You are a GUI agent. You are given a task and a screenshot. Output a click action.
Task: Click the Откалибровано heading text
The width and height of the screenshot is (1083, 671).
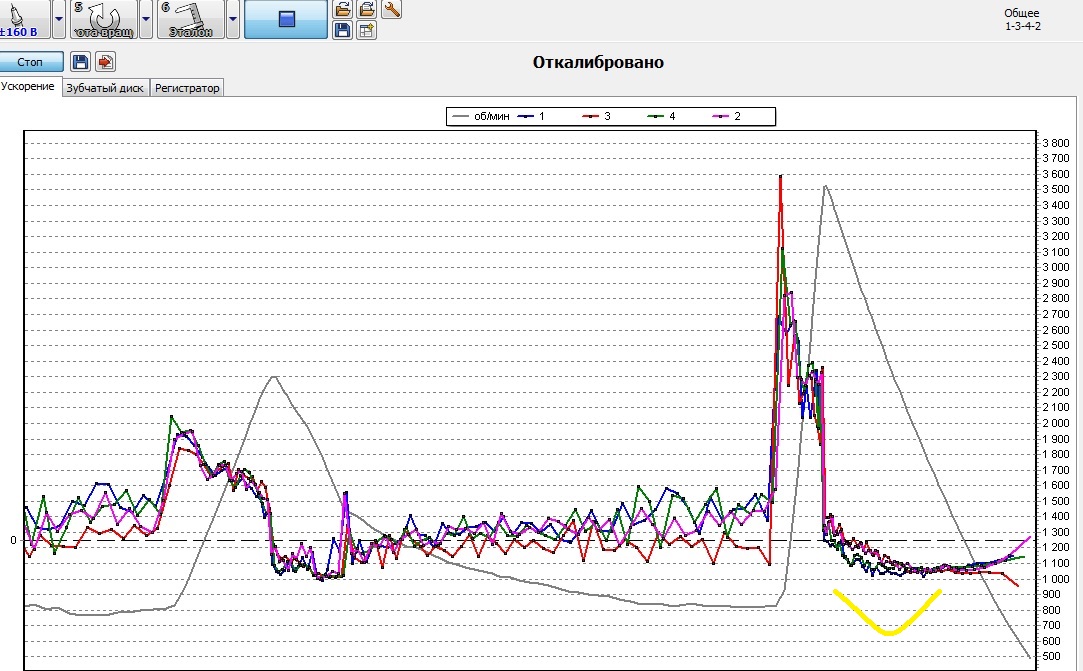598,62
